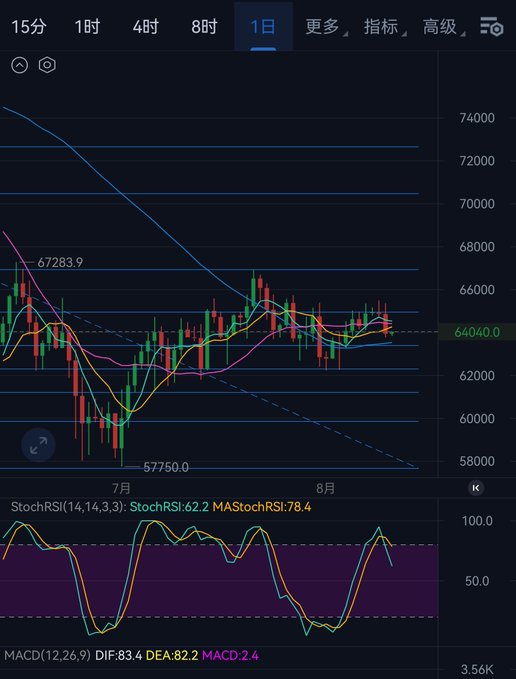This screenshot has height=679, width=516.
Task: Tap the high price label 67283.9
Action: 60,262
